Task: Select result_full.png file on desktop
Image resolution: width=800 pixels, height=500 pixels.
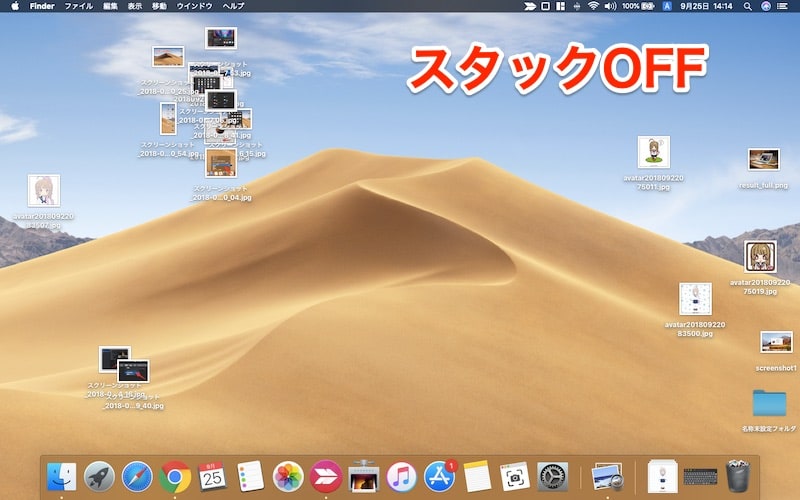Action: point(763,160)
